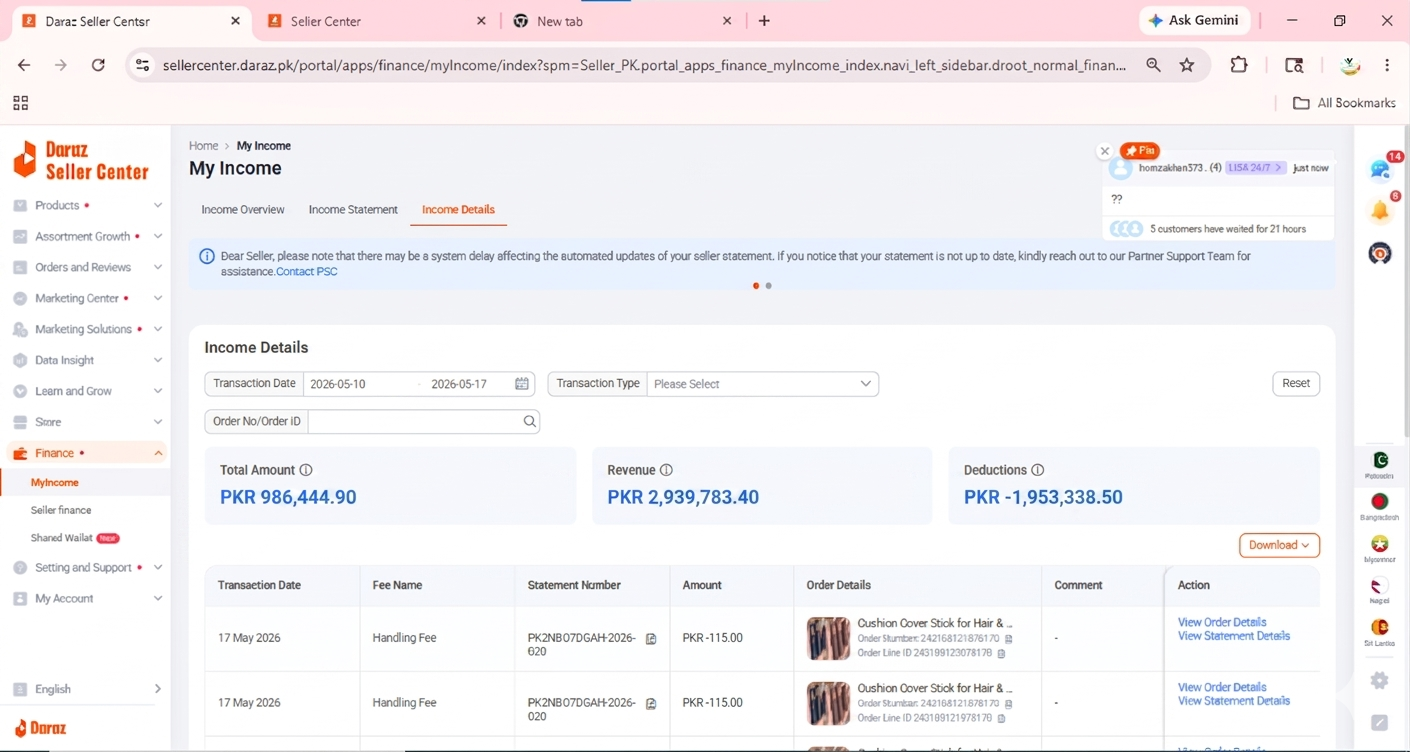
Task: Copy statement number in first Handling Fee row
Action: point(651,638)
